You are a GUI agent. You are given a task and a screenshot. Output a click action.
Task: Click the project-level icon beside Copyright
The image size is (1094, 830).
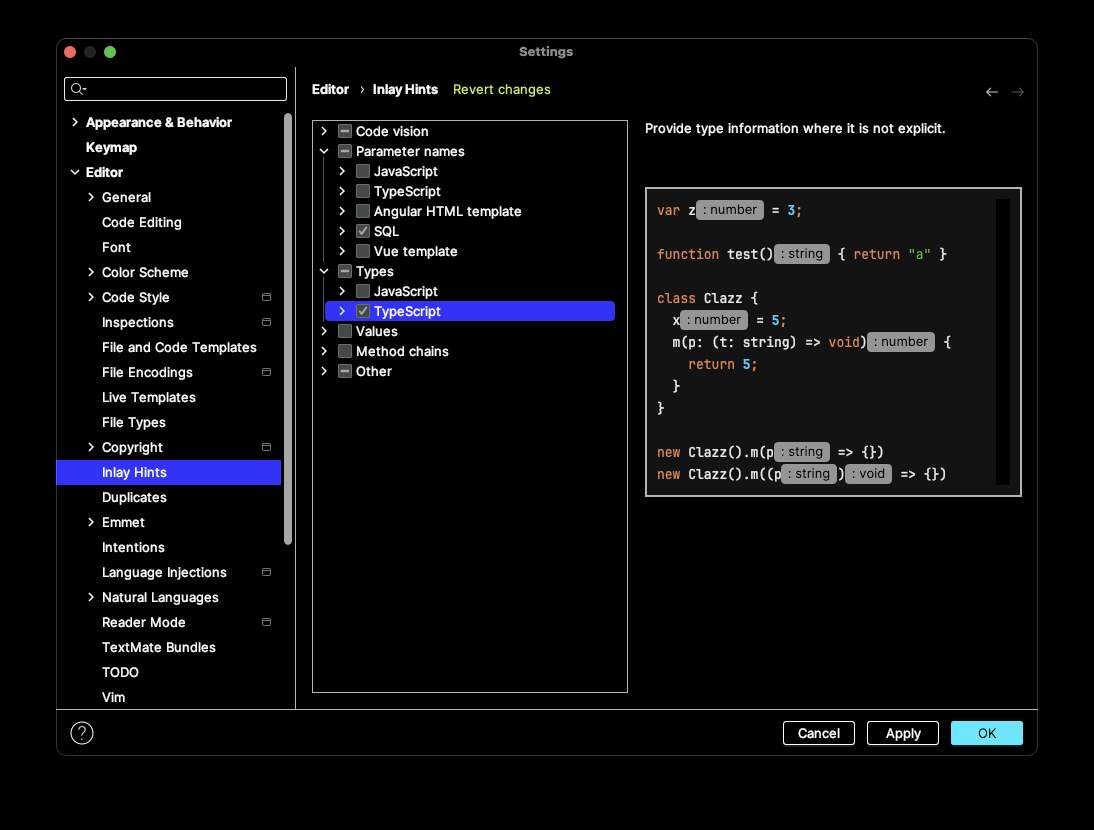[267, 447]
